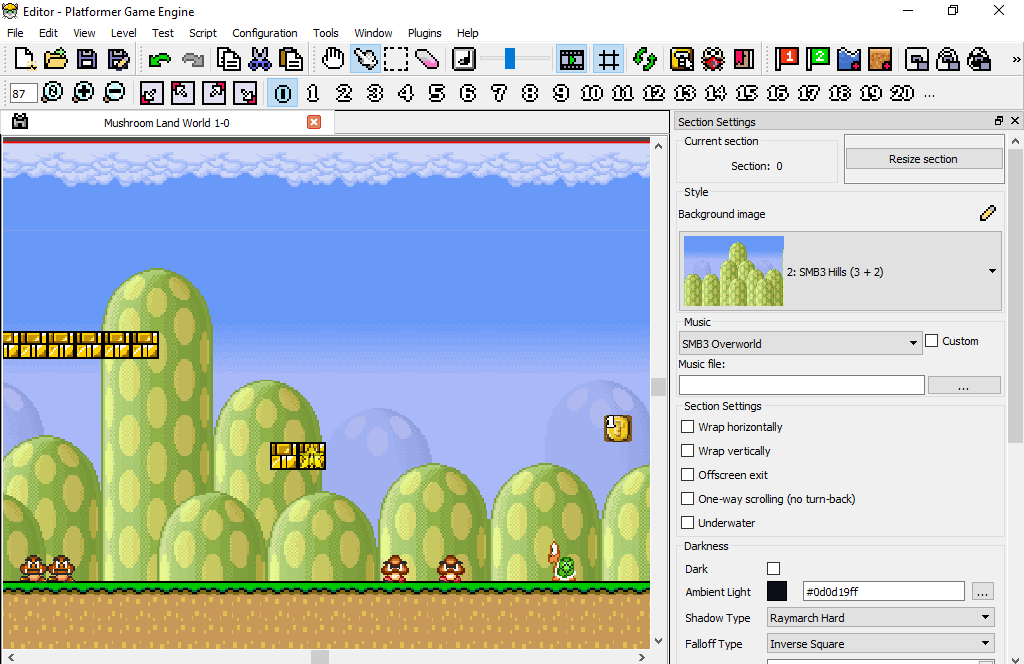Reset zoom with magnifier zero icon

coord(52,93)
